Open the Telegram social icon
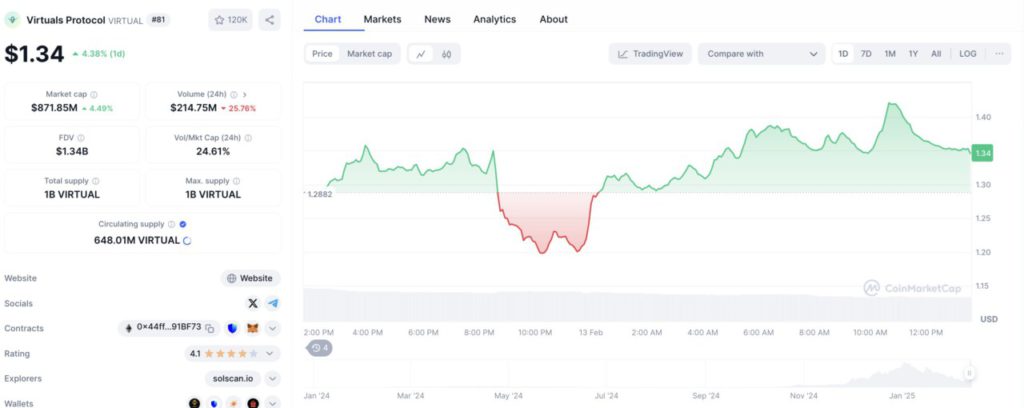1024x408 pixels. [x=273, y=304]
